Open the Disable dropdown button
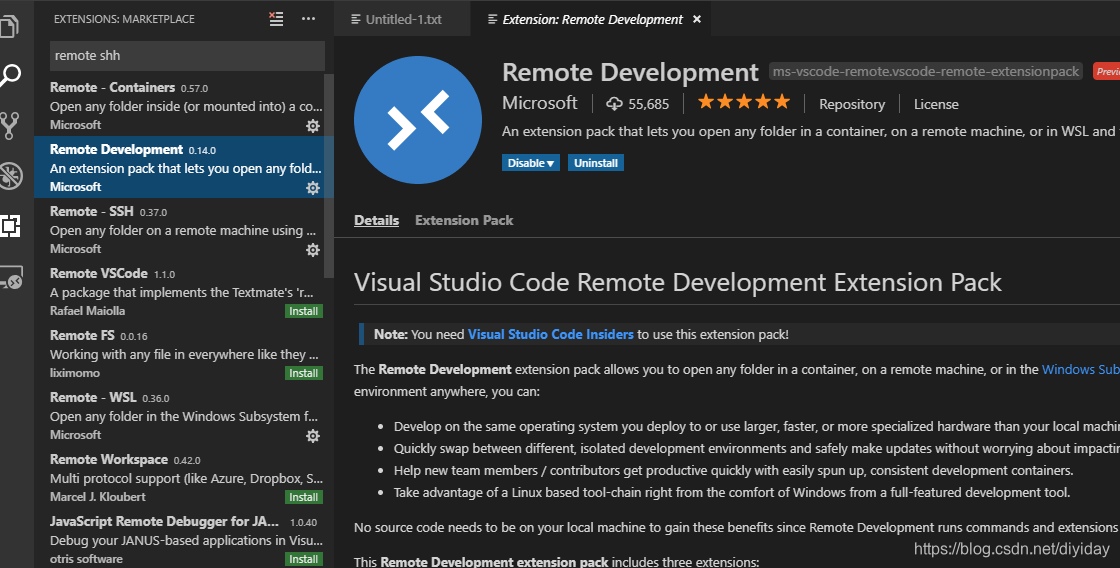Screen dimensions: 1120x568 pos(531,163)
